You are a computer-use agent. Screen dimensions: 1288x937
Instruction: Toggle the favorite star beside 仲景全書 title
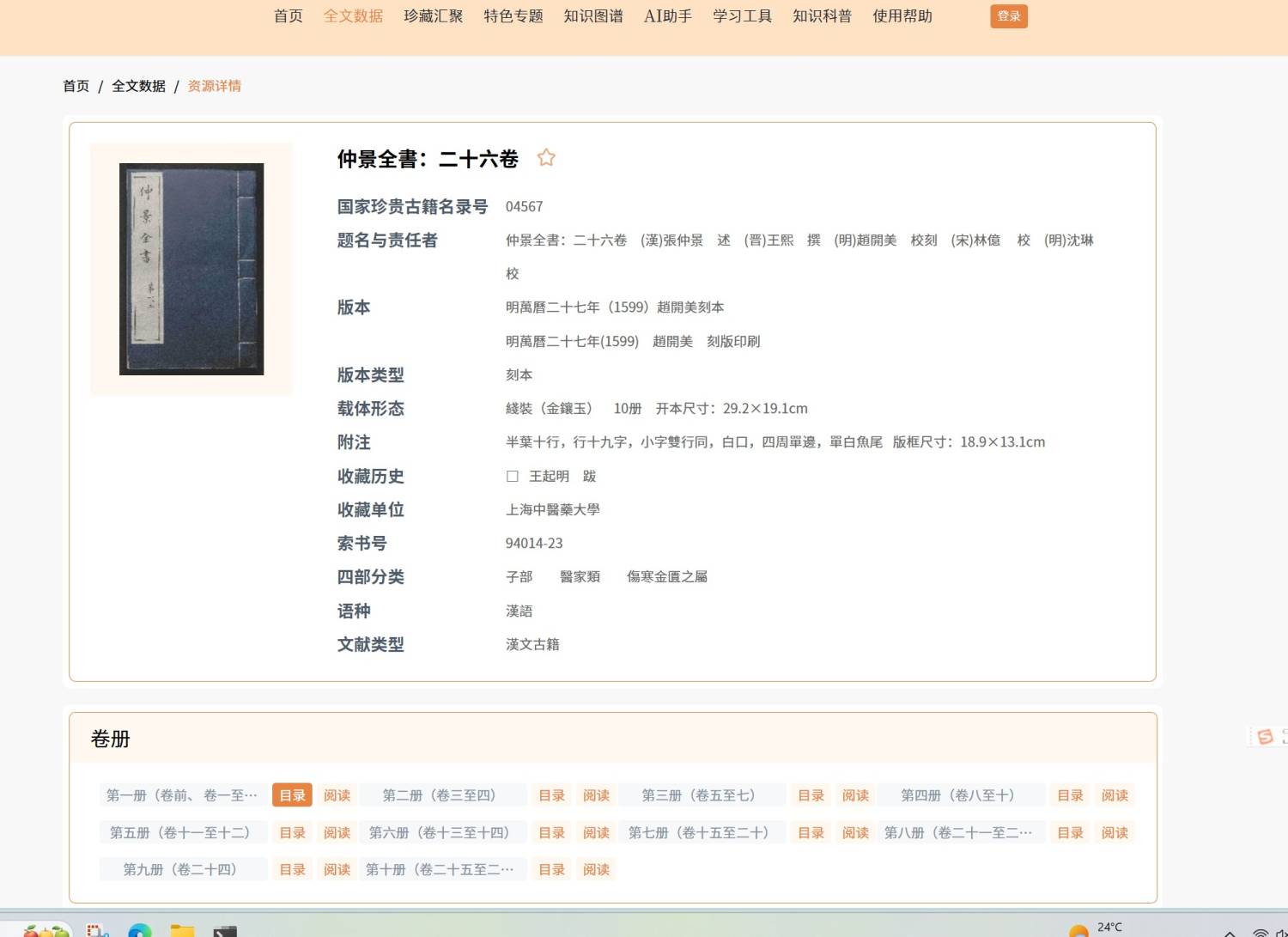click(546, 157)
